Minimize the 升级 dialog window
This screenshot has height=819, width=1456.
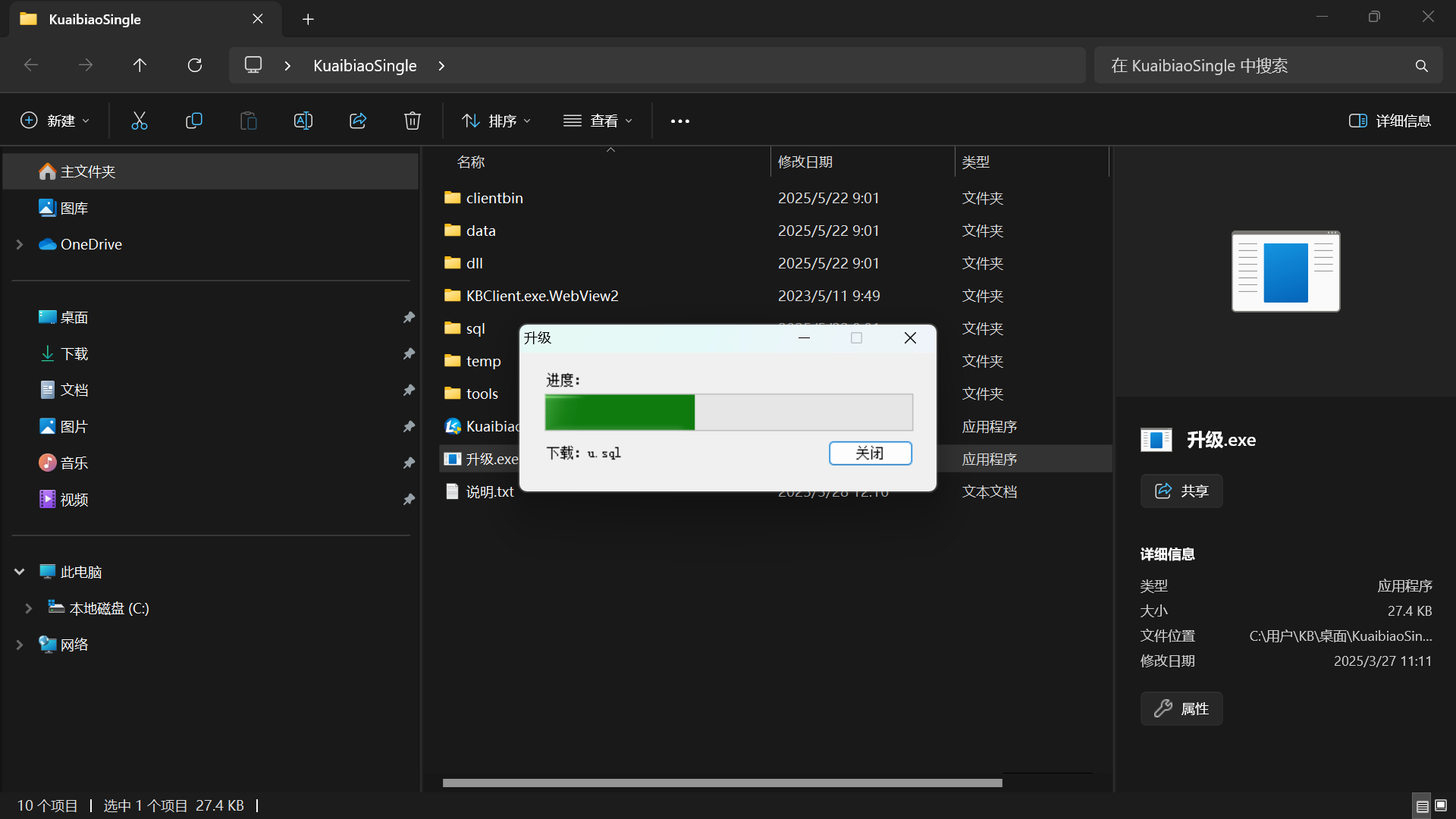805,338
